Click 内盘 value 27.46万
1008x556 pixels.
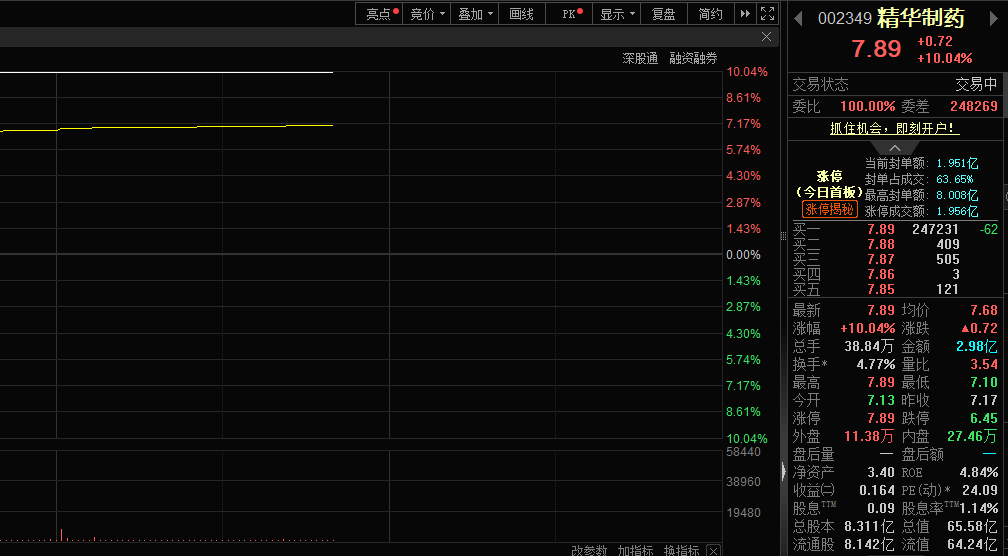(x=973, y=436)
